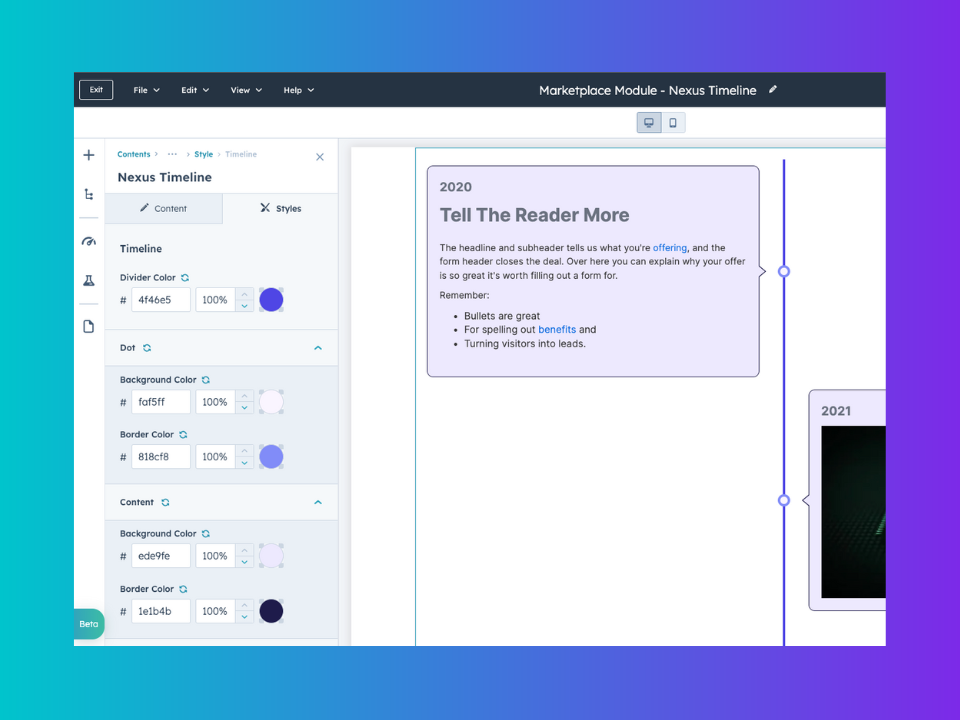Open the View dropdown menu
This screenshot has width=960, height=720.
coord(246,90)
